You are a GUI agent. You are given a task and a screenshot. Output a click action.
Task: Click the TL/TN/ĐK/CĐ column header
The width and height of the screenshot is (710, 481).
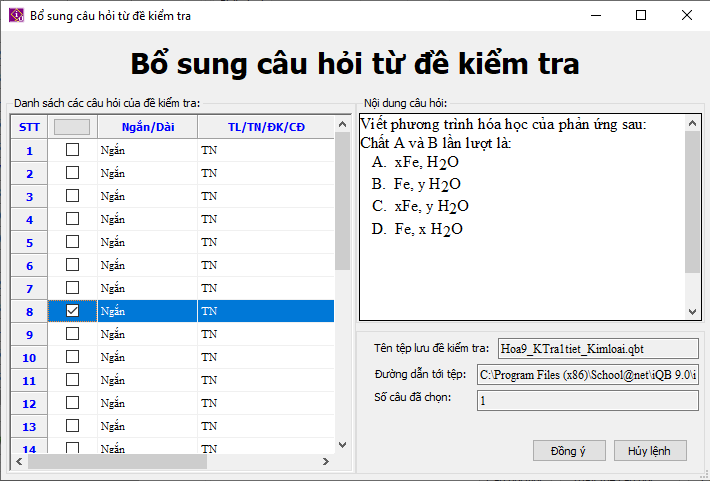tap(266, 127)
